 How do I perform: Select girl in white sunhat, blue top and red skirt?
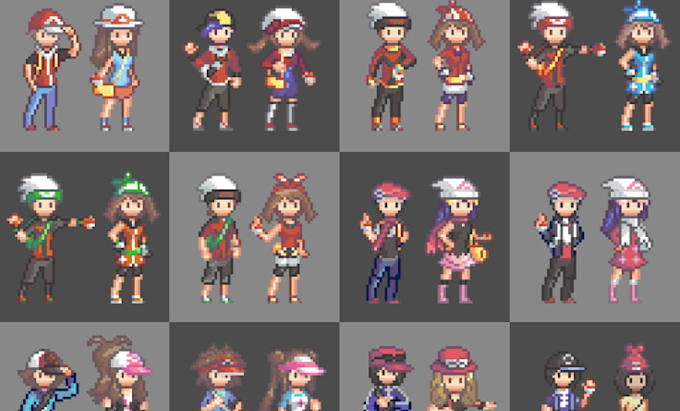tap(115, 68)
